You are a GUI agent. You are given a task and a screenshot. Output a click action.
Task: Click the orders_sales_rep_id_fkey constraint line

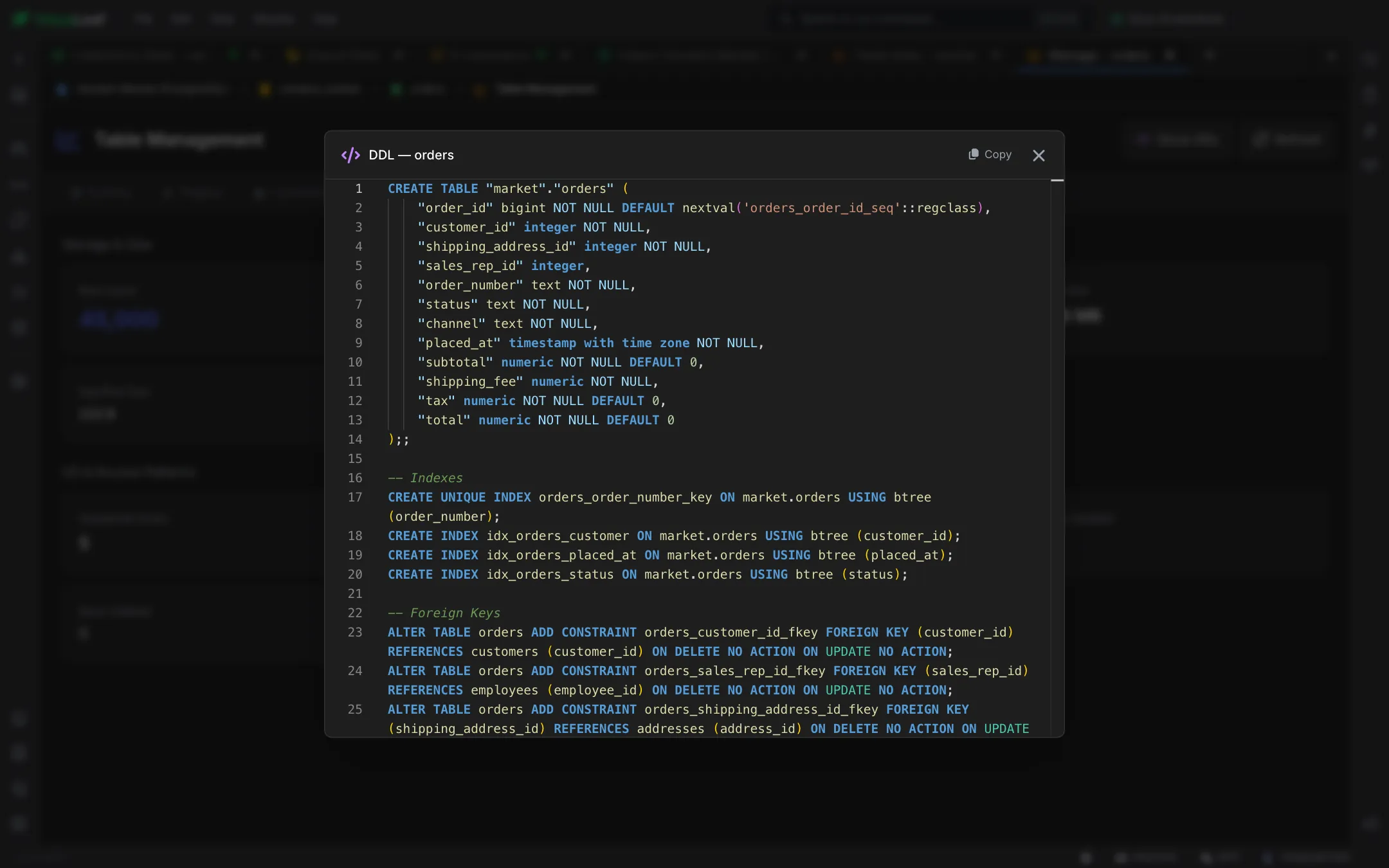tap(708, 680)
